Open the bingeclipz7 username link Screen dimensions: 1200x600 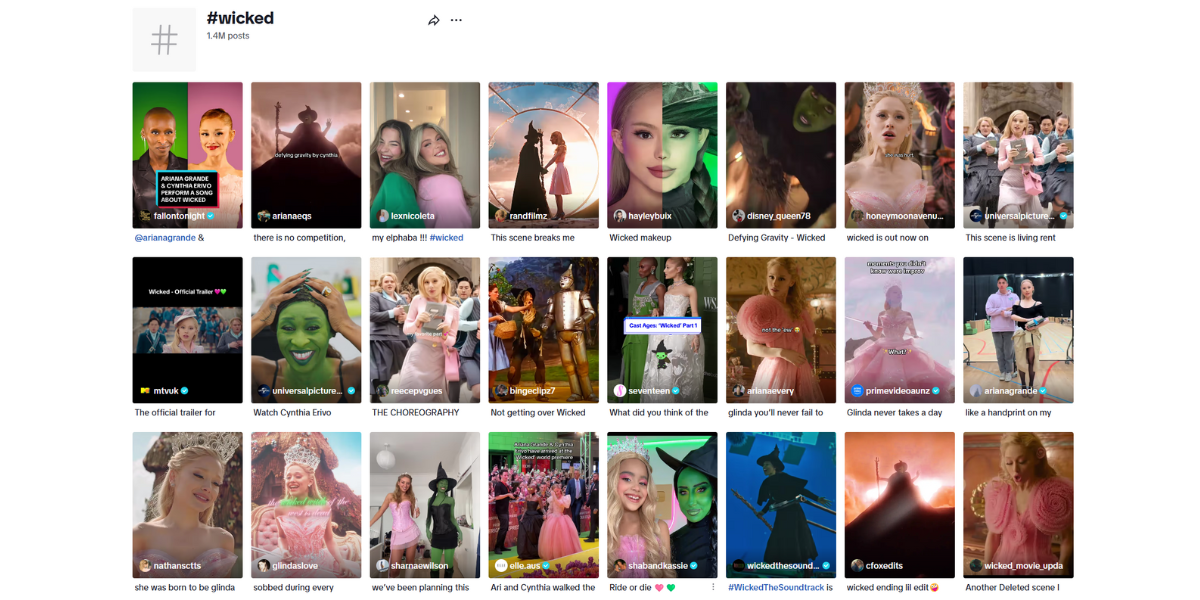[x=532, y=391]
